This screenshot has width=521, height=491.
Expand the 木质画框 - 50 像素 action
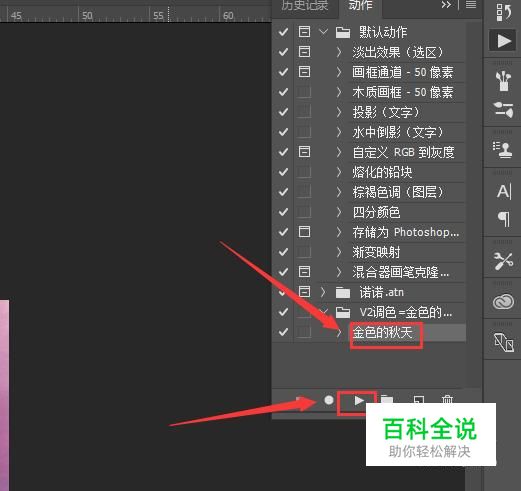coord(339,92)
